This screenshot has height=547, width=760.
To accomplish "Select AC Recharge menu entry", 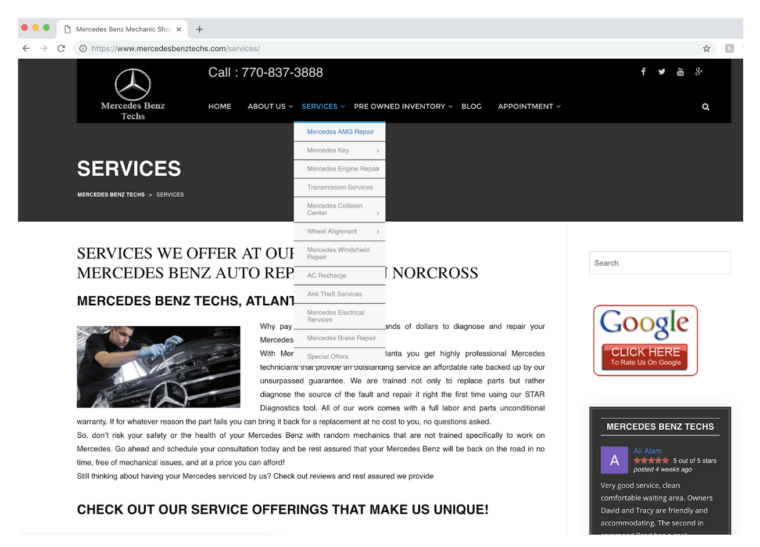I will pos(340,275).
